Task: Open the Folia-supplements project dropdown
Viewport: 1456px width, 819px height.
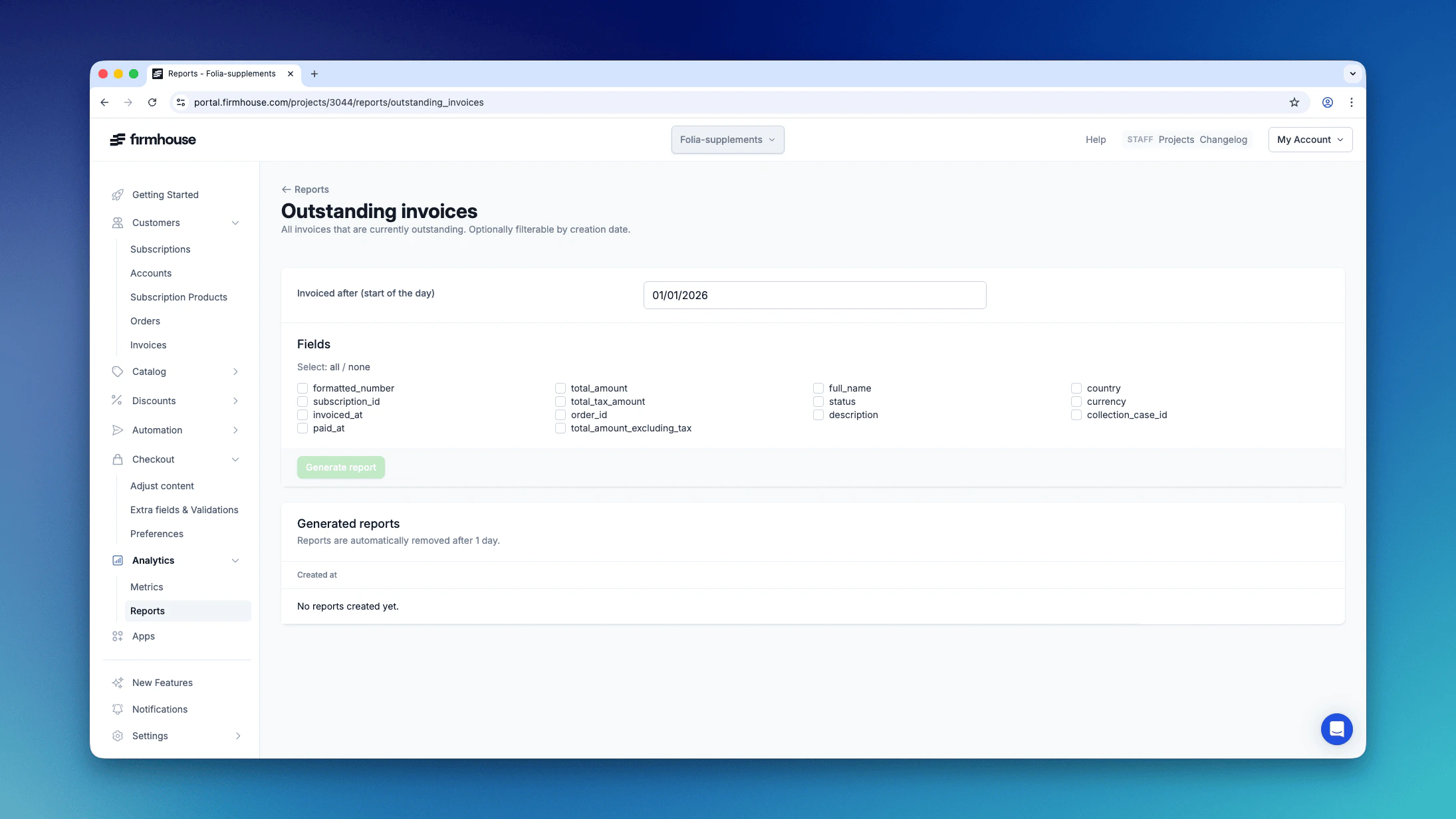Action: coord(727,140)
